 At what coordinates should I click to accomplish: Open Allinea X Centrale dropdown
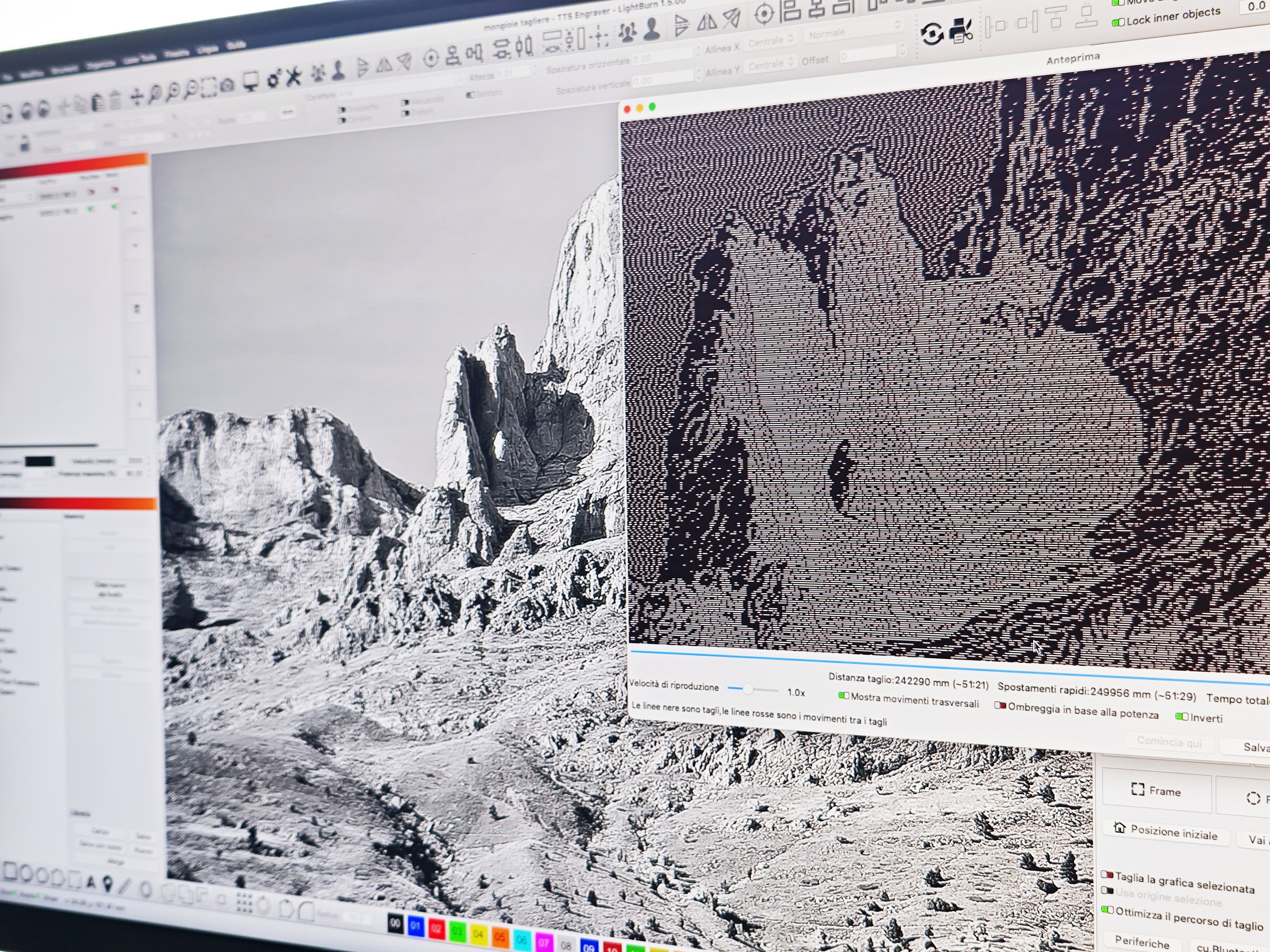[x=770, y=41]
